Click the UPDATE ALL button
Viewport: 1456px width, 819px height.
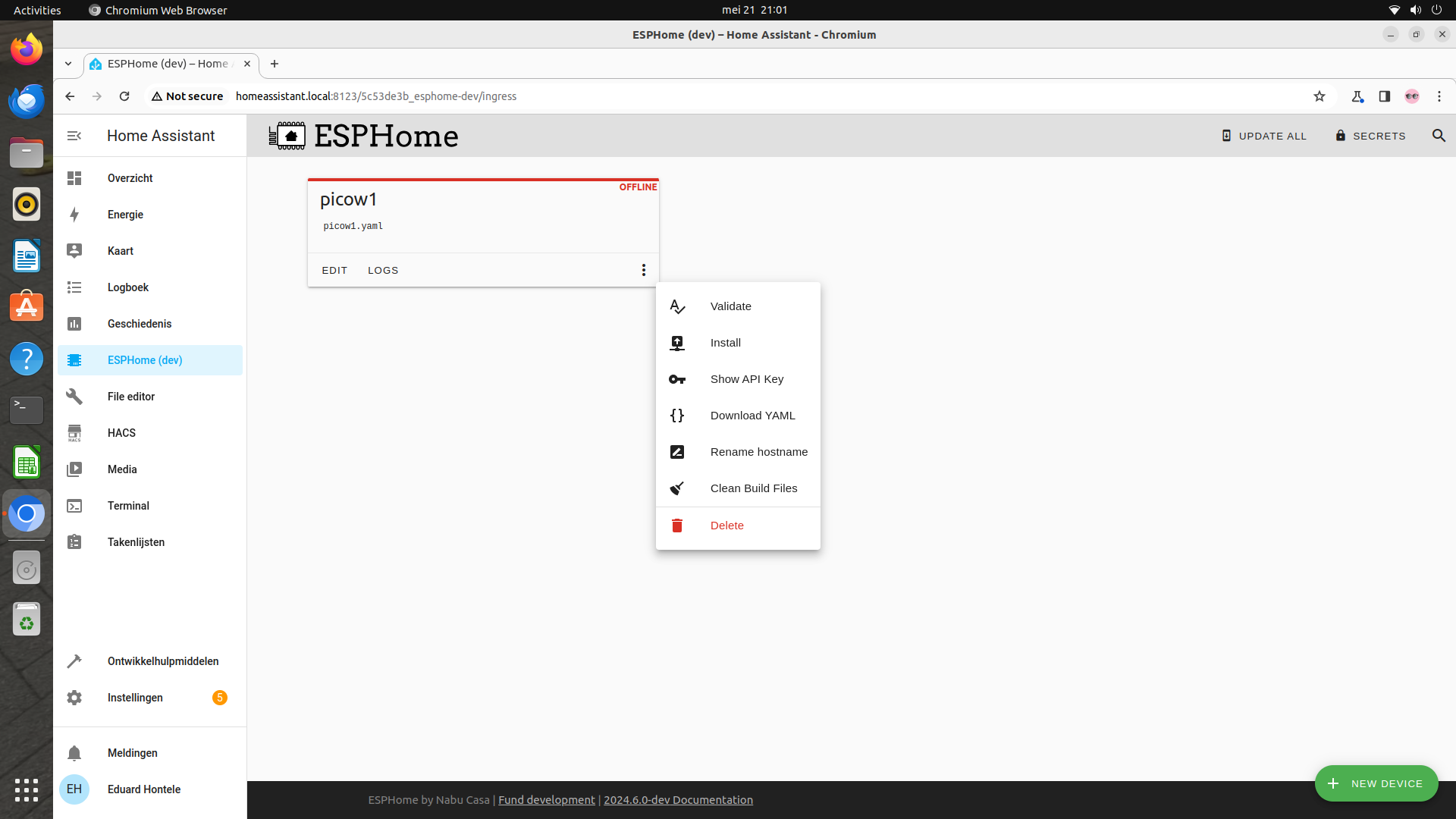1264,136
